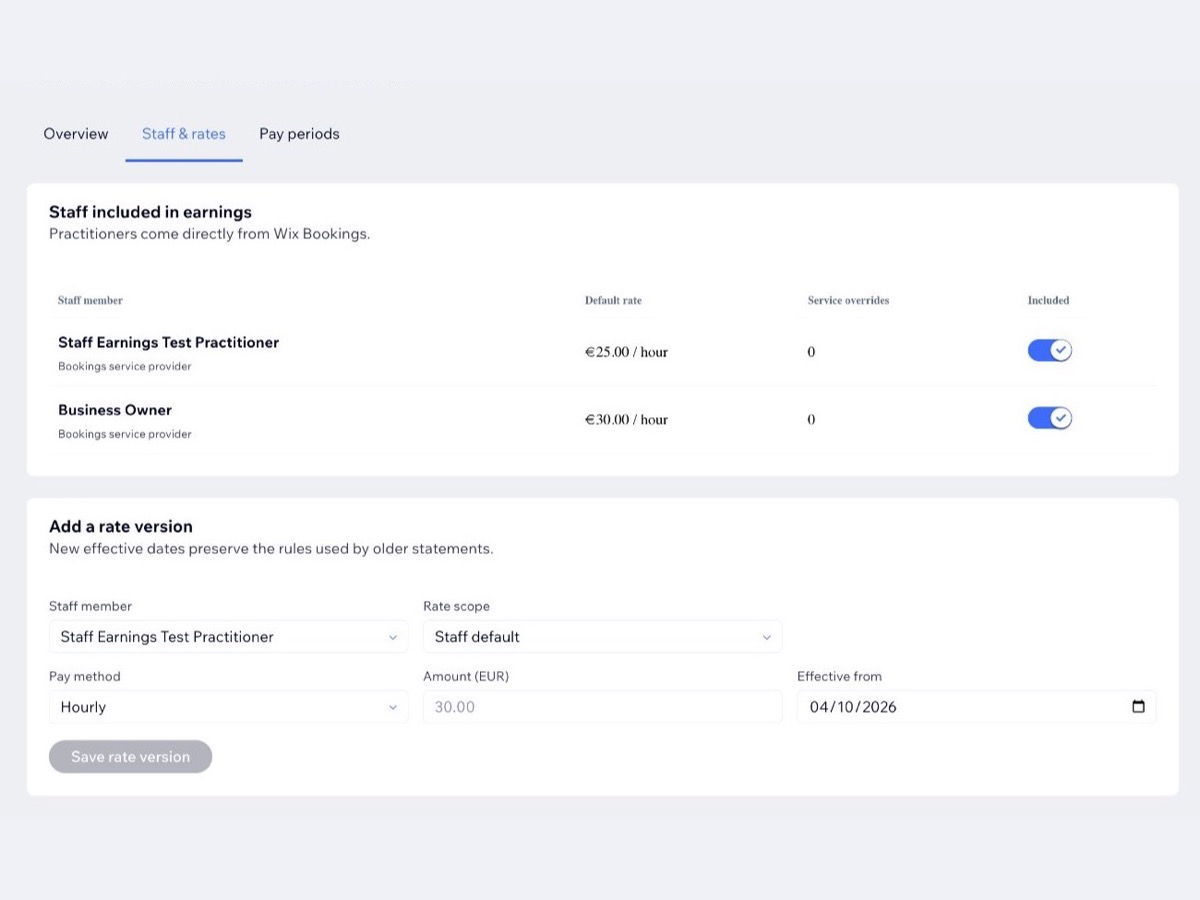Click the €30.00 / hour rate
This screenshot has height=900, width=1200.
[x=626, y=420]
